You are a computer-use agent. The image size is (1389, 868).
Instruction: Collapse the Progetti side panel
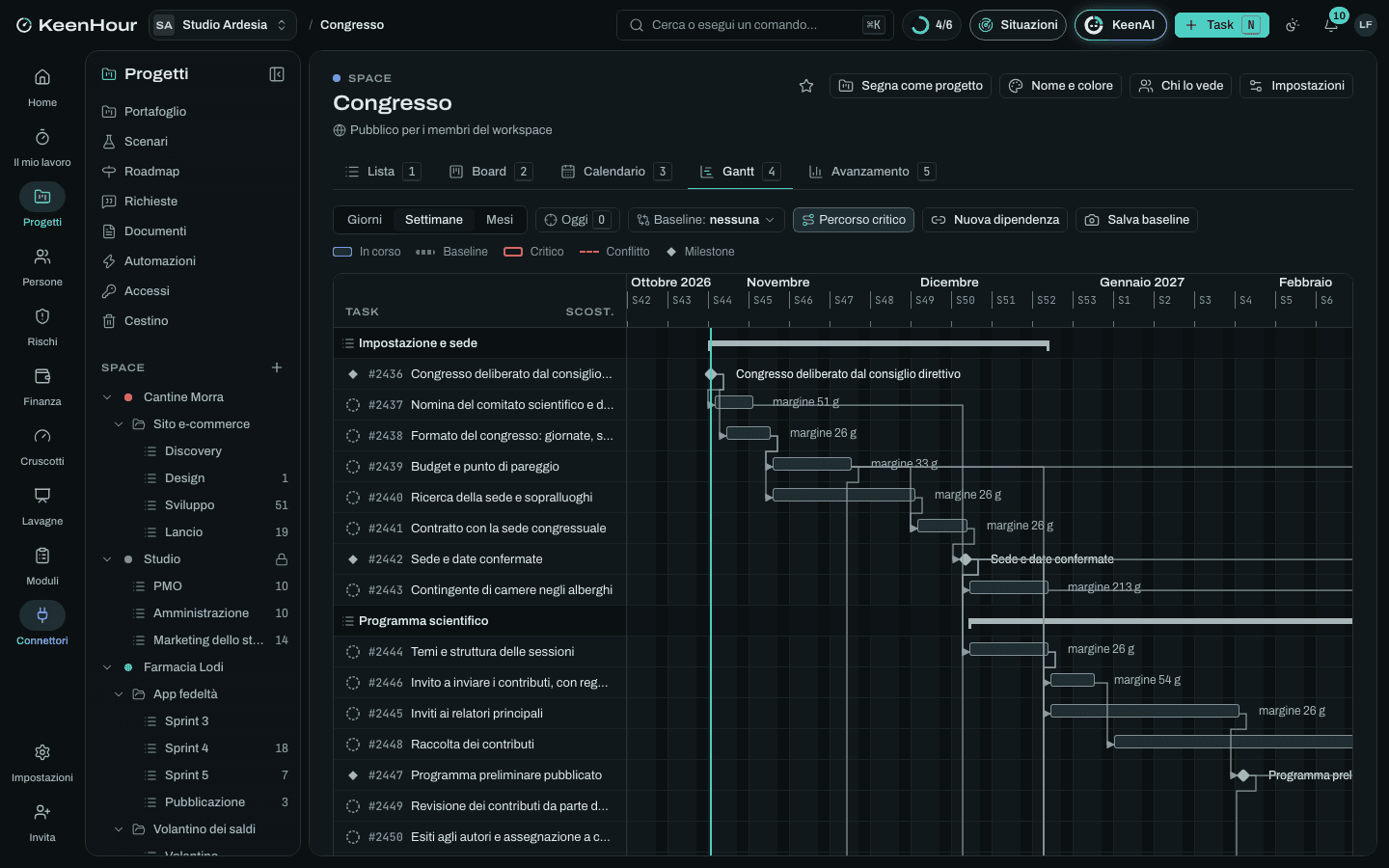pos(277,74)
